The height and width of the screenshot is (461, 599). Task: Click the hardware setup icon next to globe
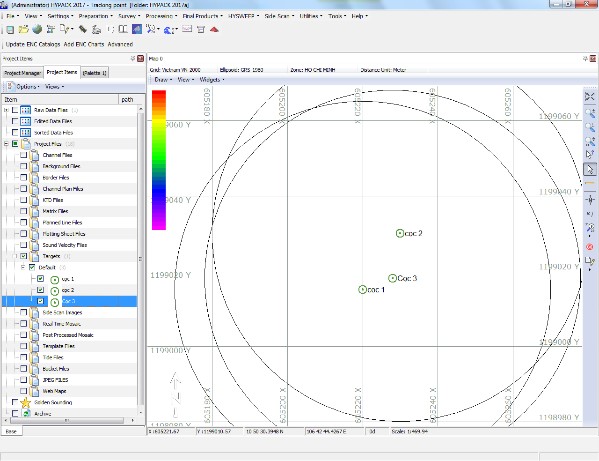pos(50,29)
